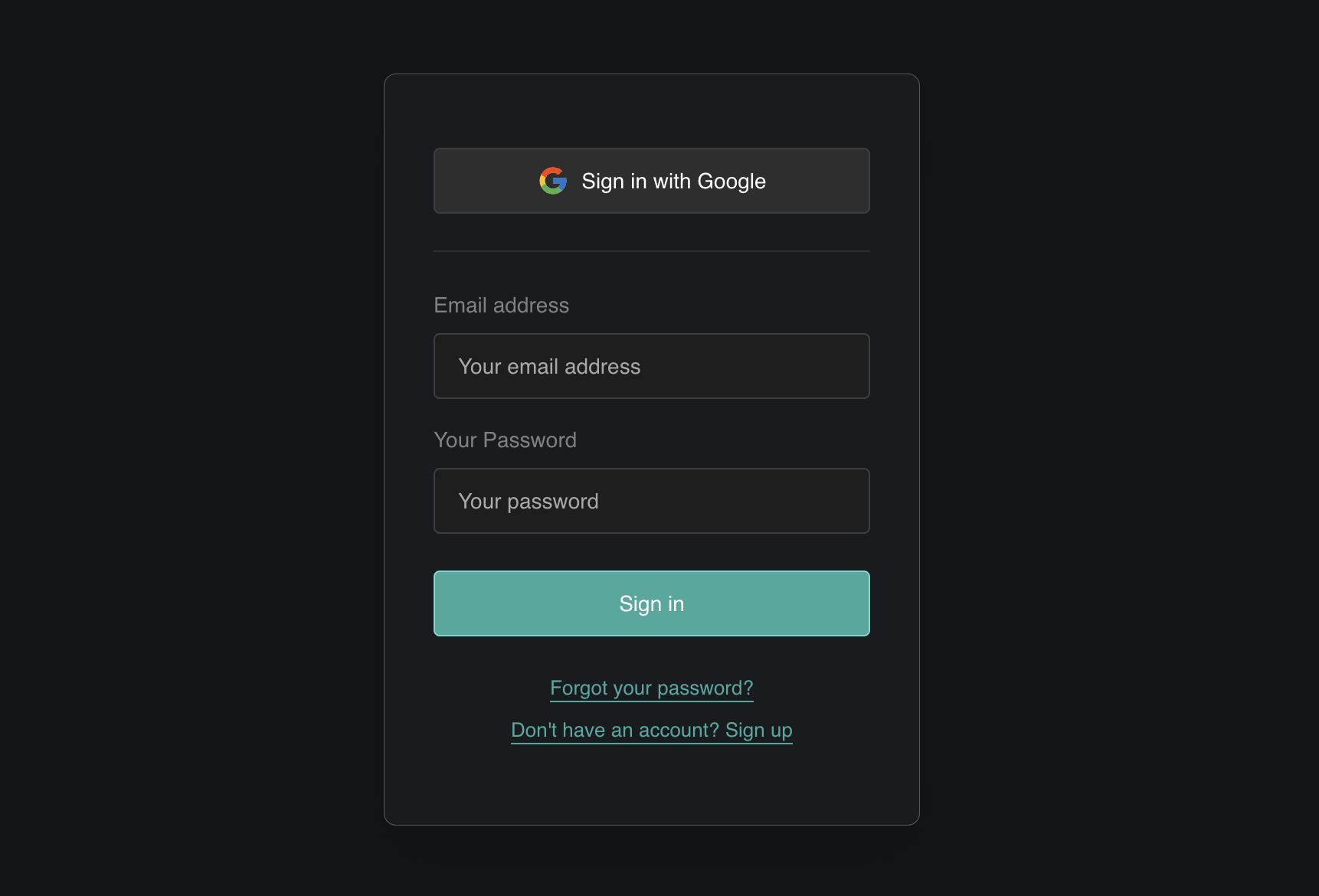This screenshot has width=1319, height=896.
Task: Open the Forgot your password link
Action: pyautogui.click(x=651, y=688)
